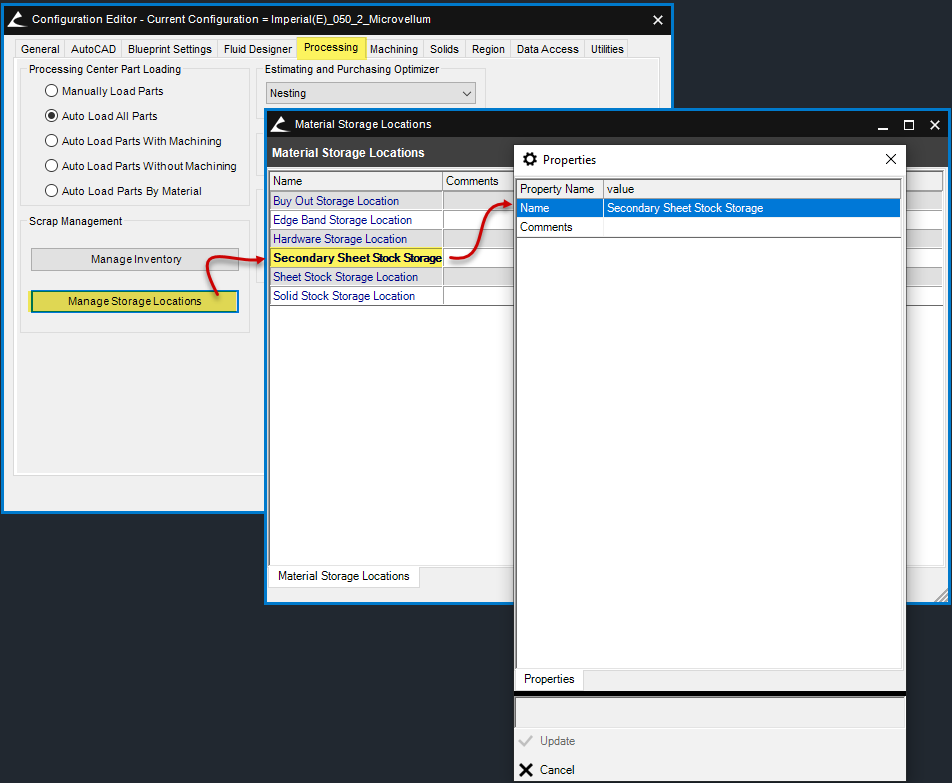Minimize the Material Storage Locations window
Viewport: 952px width, 783px height.
(x=883, y=125)
